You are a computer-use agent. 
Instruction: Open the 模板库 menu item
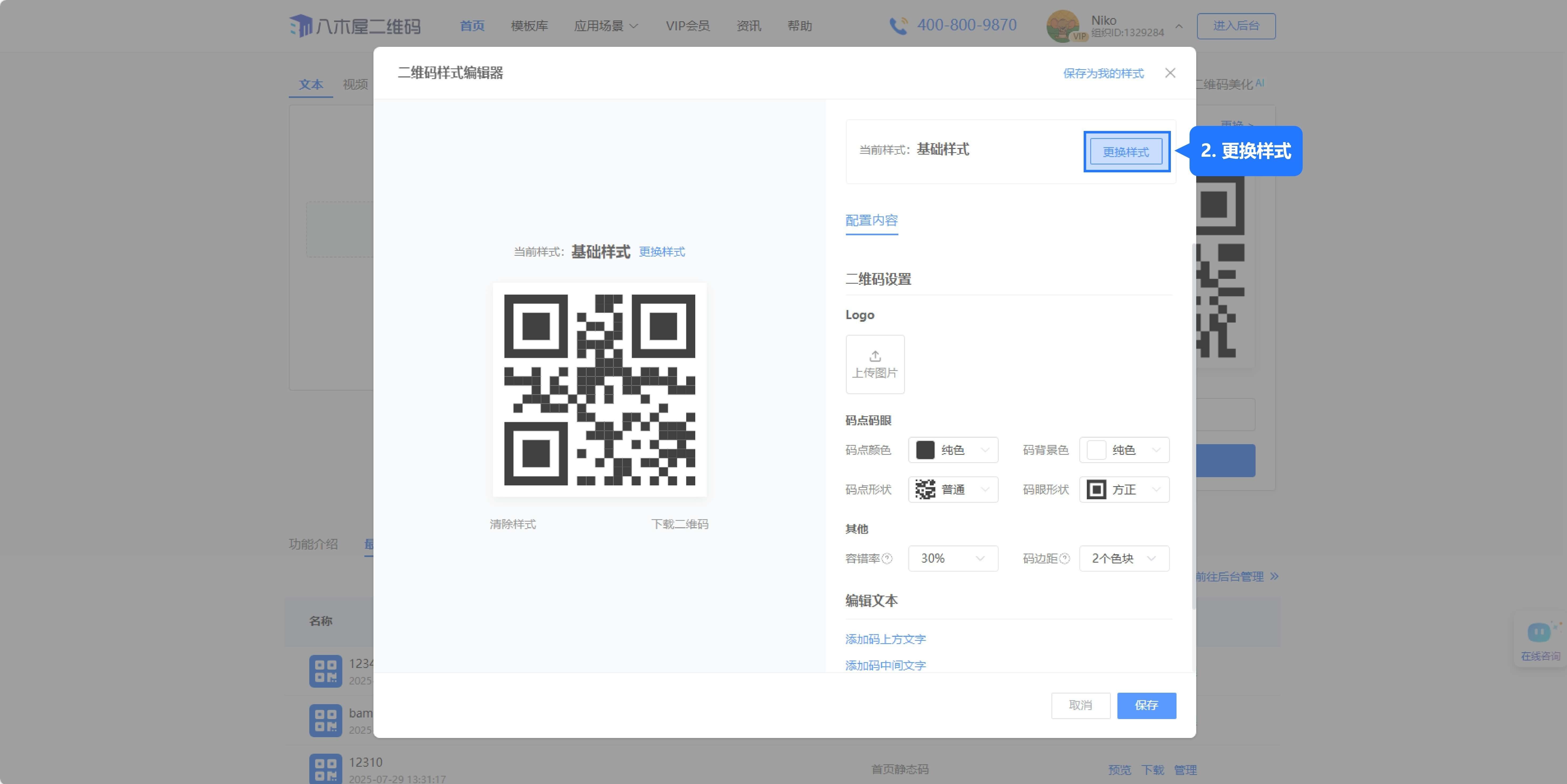pyautogui.click(x=529, y=26)
